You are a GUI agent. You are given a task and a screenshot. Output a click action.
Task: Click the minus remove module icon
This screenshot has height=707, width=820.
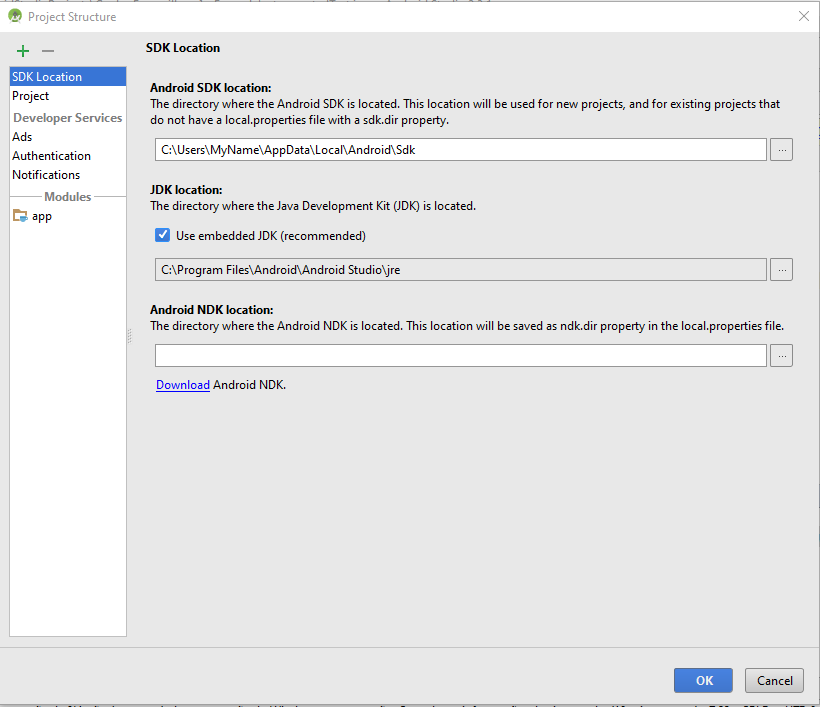(x=47, y=51)
